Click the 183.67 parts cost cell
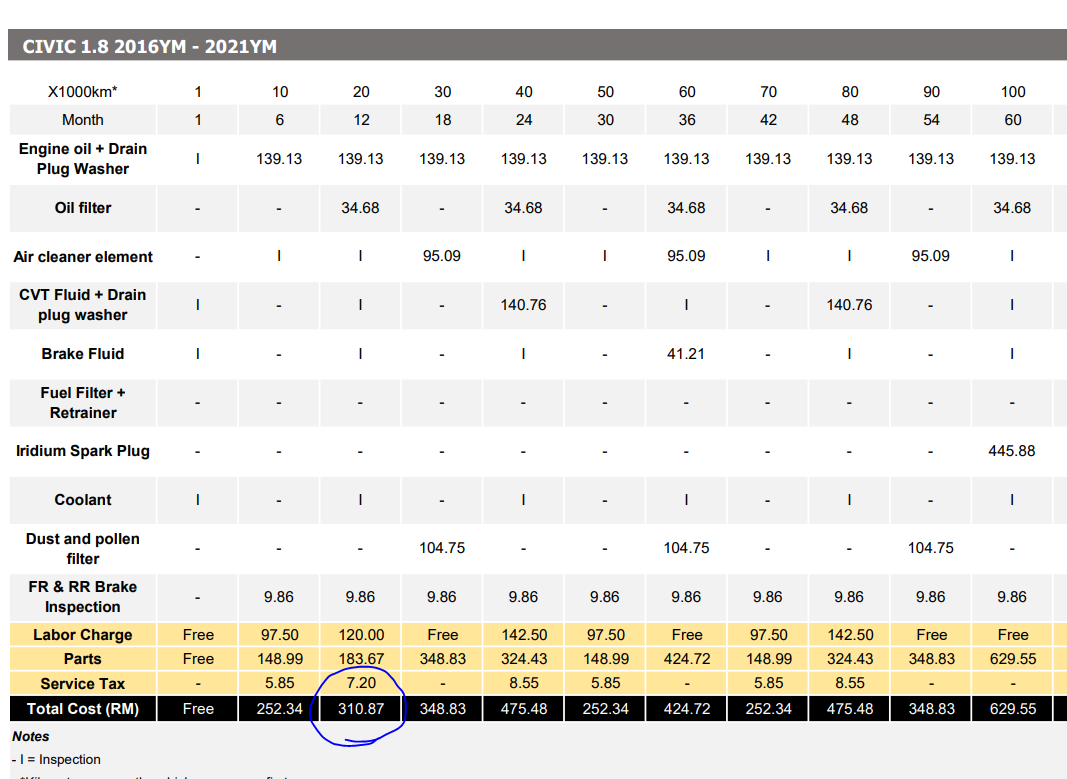 pyautogui.click(x=361, y=659)
